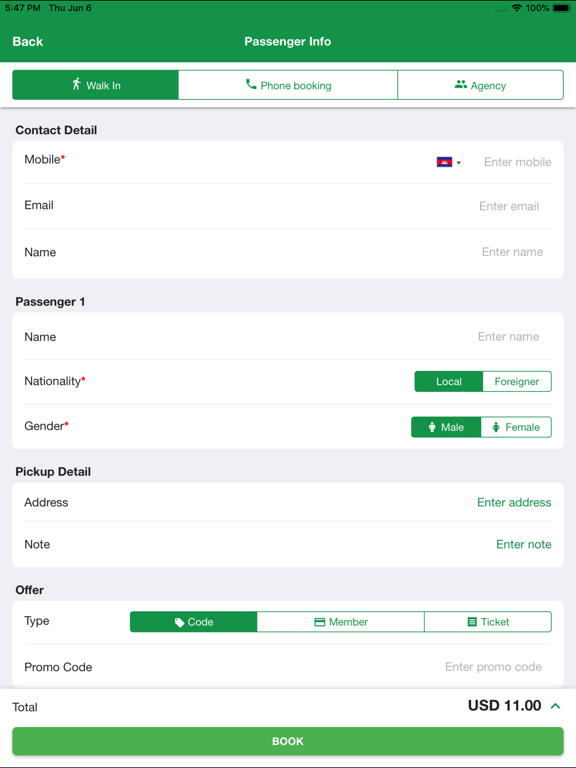Choose Male gender option
The height and width of the screenshot is (768, 576).
pos(446,427)
